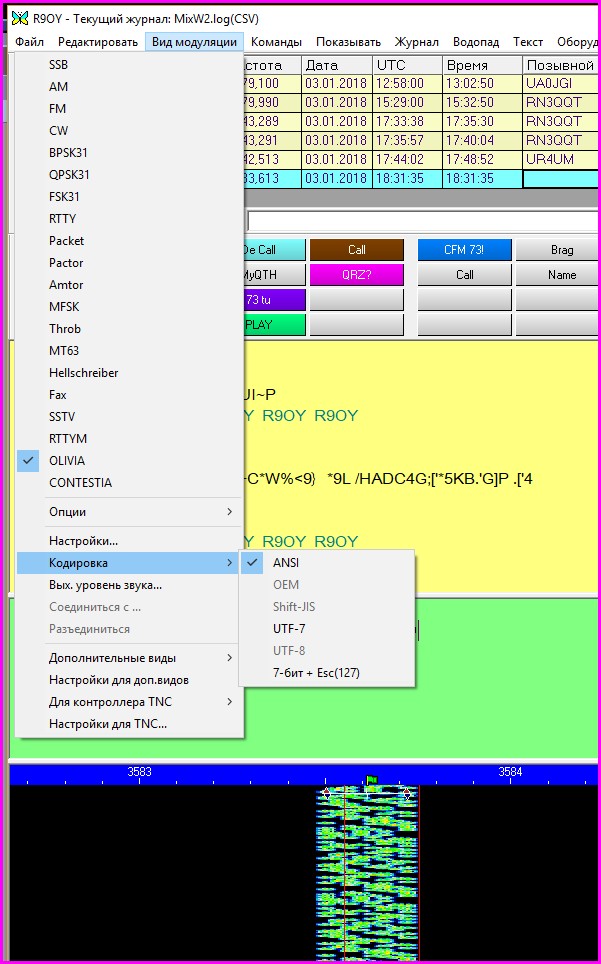Click the green flag marker above waterfall
This screenshot has height=964, width=601.
tap(371, 780)
